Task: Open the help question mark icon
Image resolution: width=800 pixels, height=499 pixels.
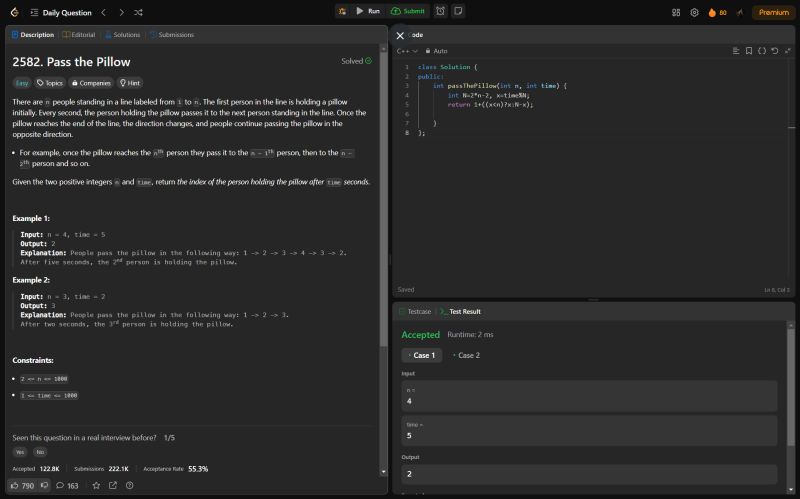Action: pos(130,486)
